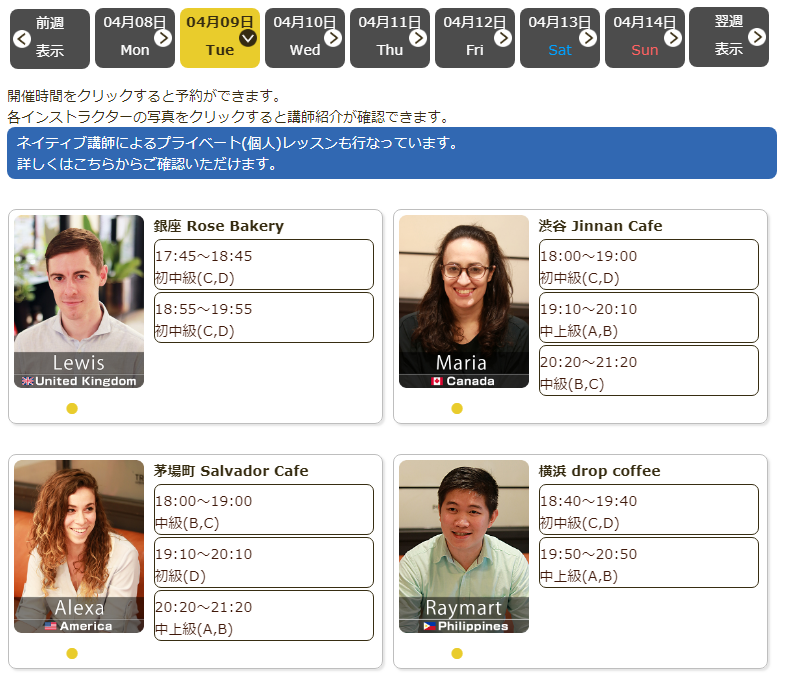Open instructor Maria's profile photo
The image size is (786, 683).
[463, 300]
